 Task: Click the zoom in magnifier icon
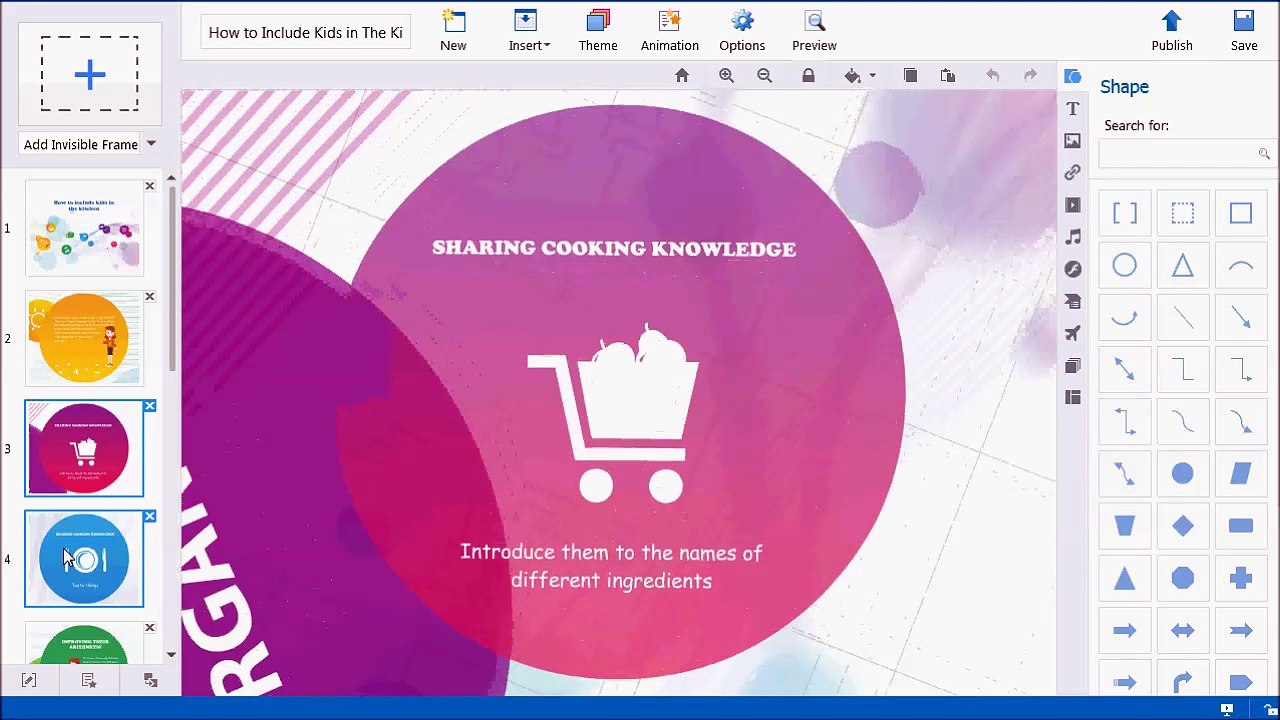pyautogui.click(x=727, y=76)
